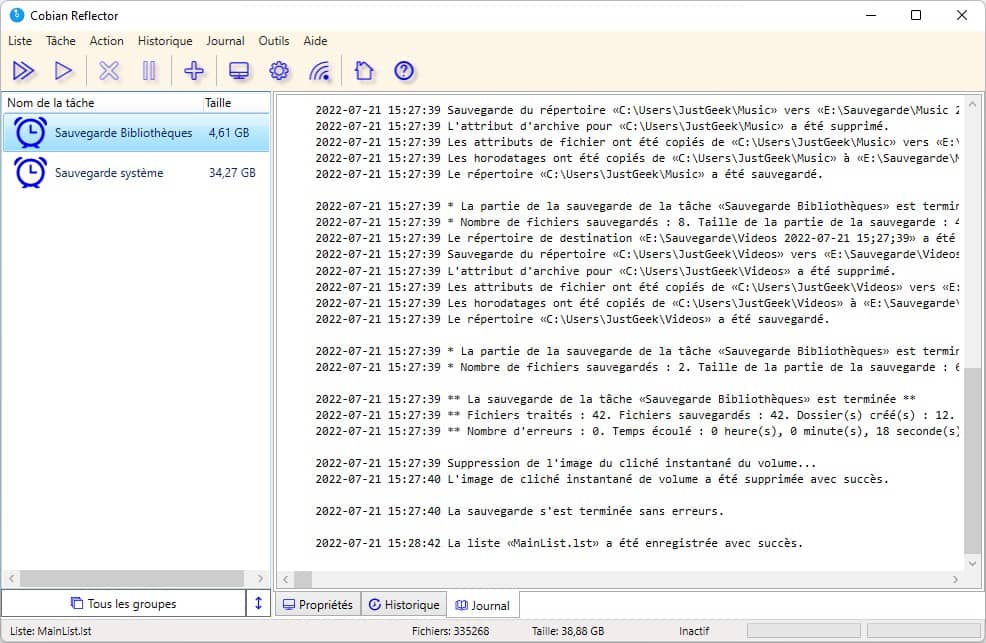Click the 4,61 GB size value
Screen dimensions: 986x643
[229, 133]
